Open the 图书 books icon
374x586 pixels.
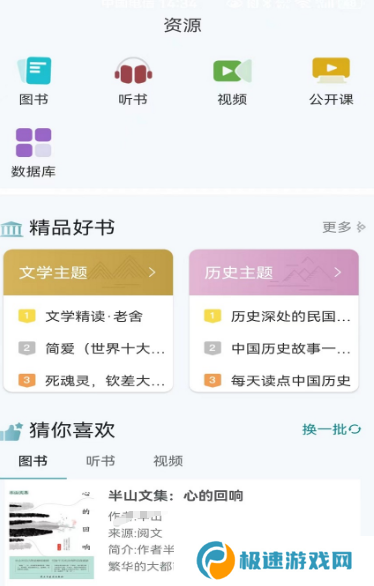click(34, 71)
